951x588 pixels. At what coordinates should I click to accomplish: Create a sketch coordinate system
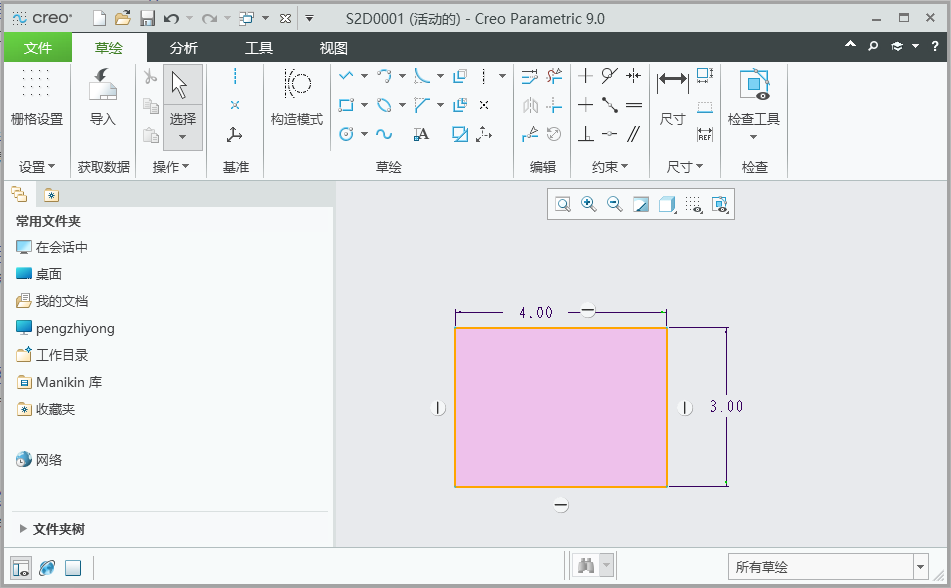484,134
